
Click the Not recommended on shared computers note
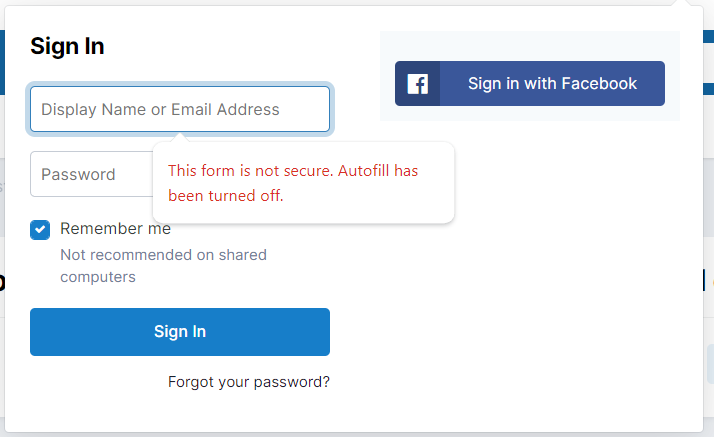[163, 266]
